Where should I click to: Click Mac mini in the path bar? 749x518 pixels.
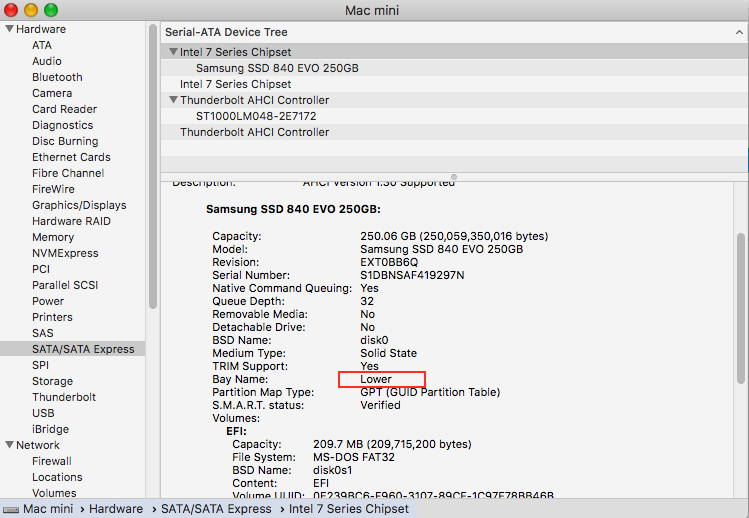click(x=48, y=509)
